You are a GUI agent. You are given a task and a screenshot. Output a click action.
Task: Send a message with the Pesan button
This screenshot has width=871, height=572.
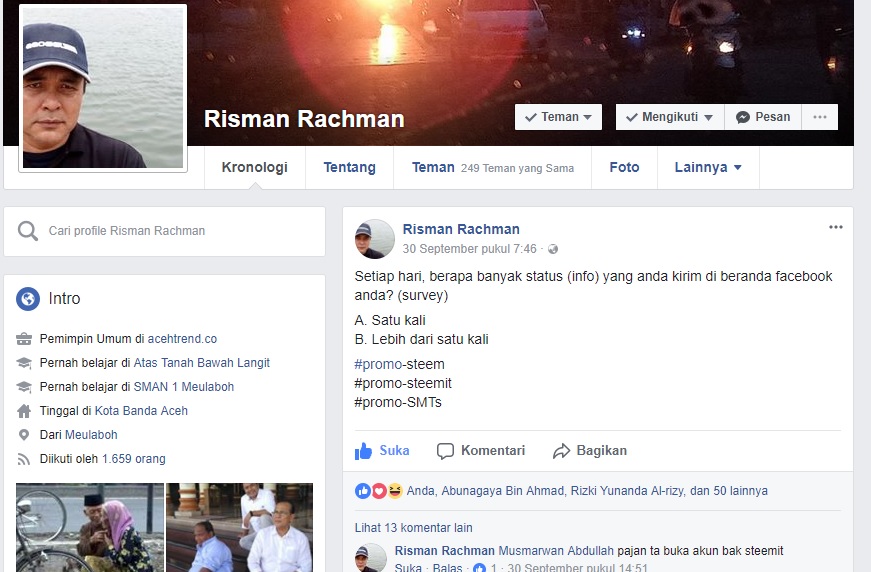pos(763,117)
